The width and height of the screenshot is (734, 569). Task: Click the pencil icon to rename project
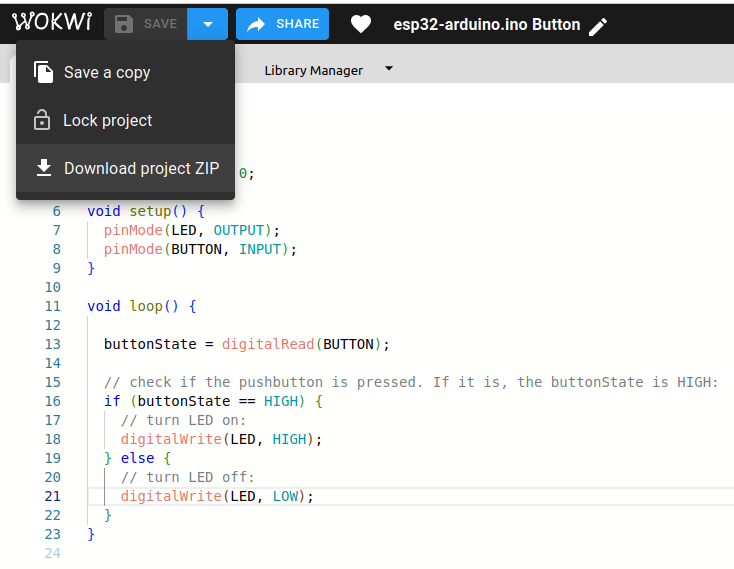coord(598,26)
